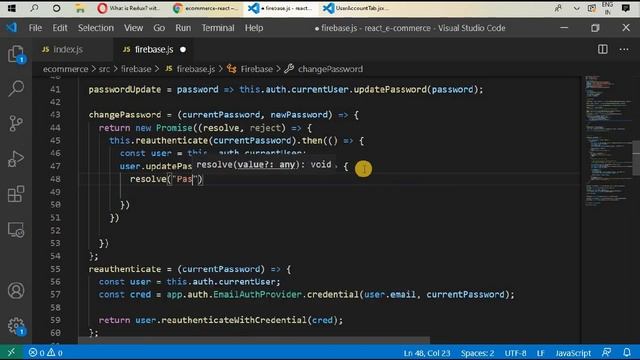The image size is (640, 360).
Task: Open editor More Actions ellipsis
Action: click(x=624, y=49)
